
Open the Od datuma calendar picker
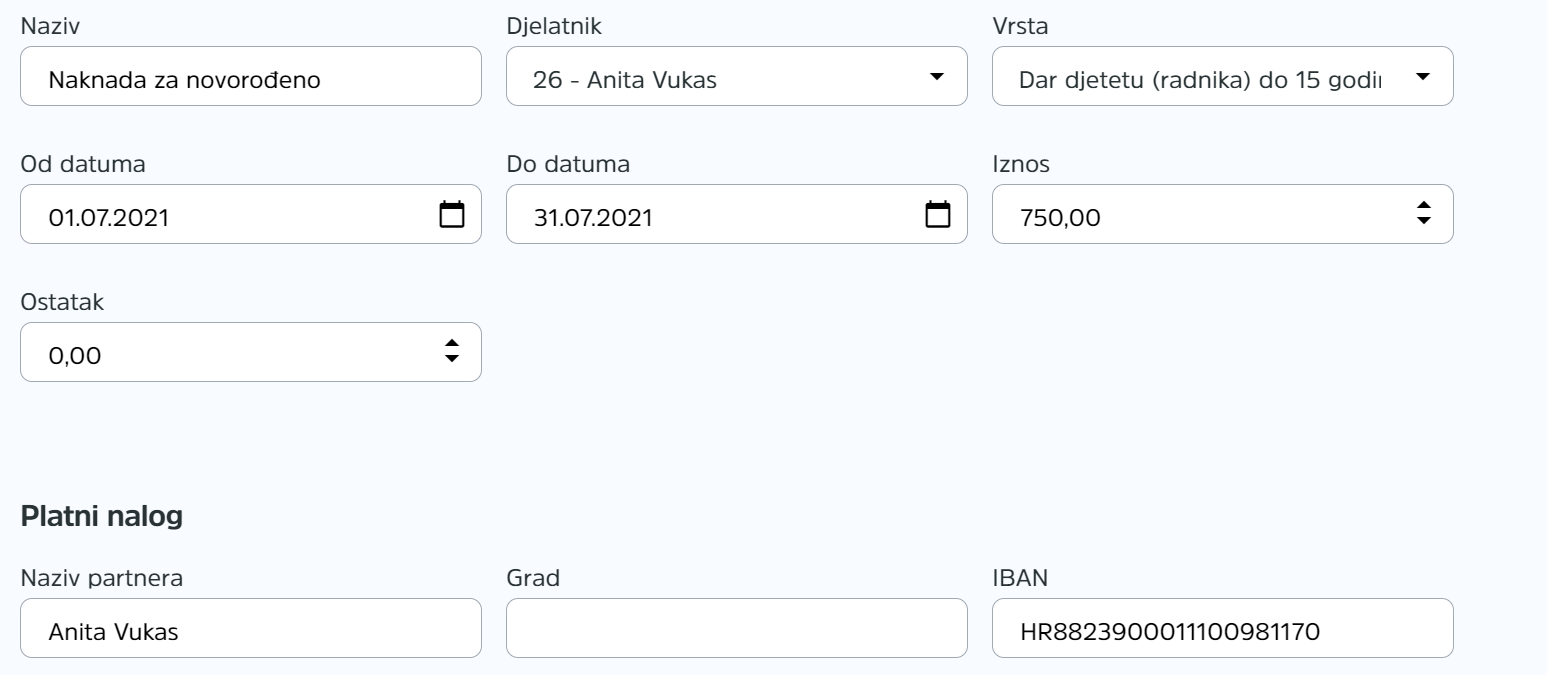point(452,214)
